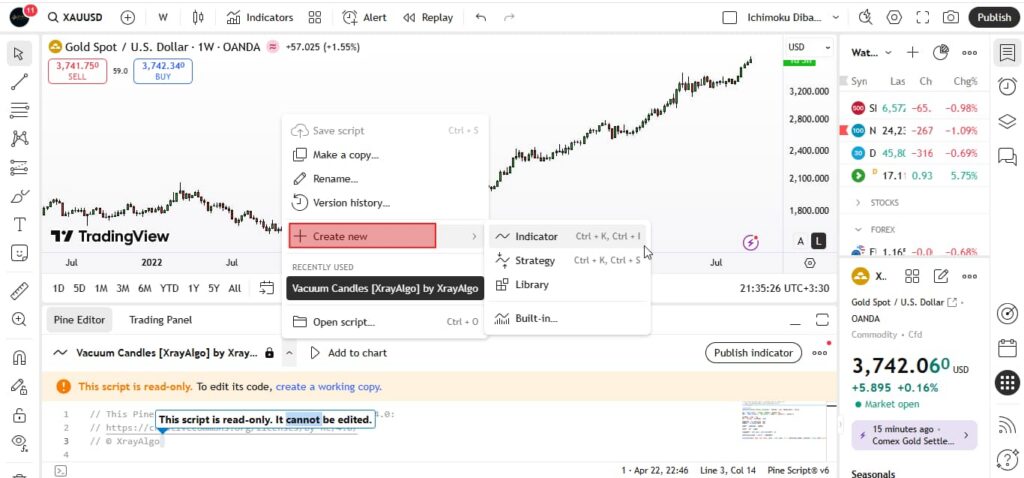Expand the STOCKS watchlist section

coord(858,202)
